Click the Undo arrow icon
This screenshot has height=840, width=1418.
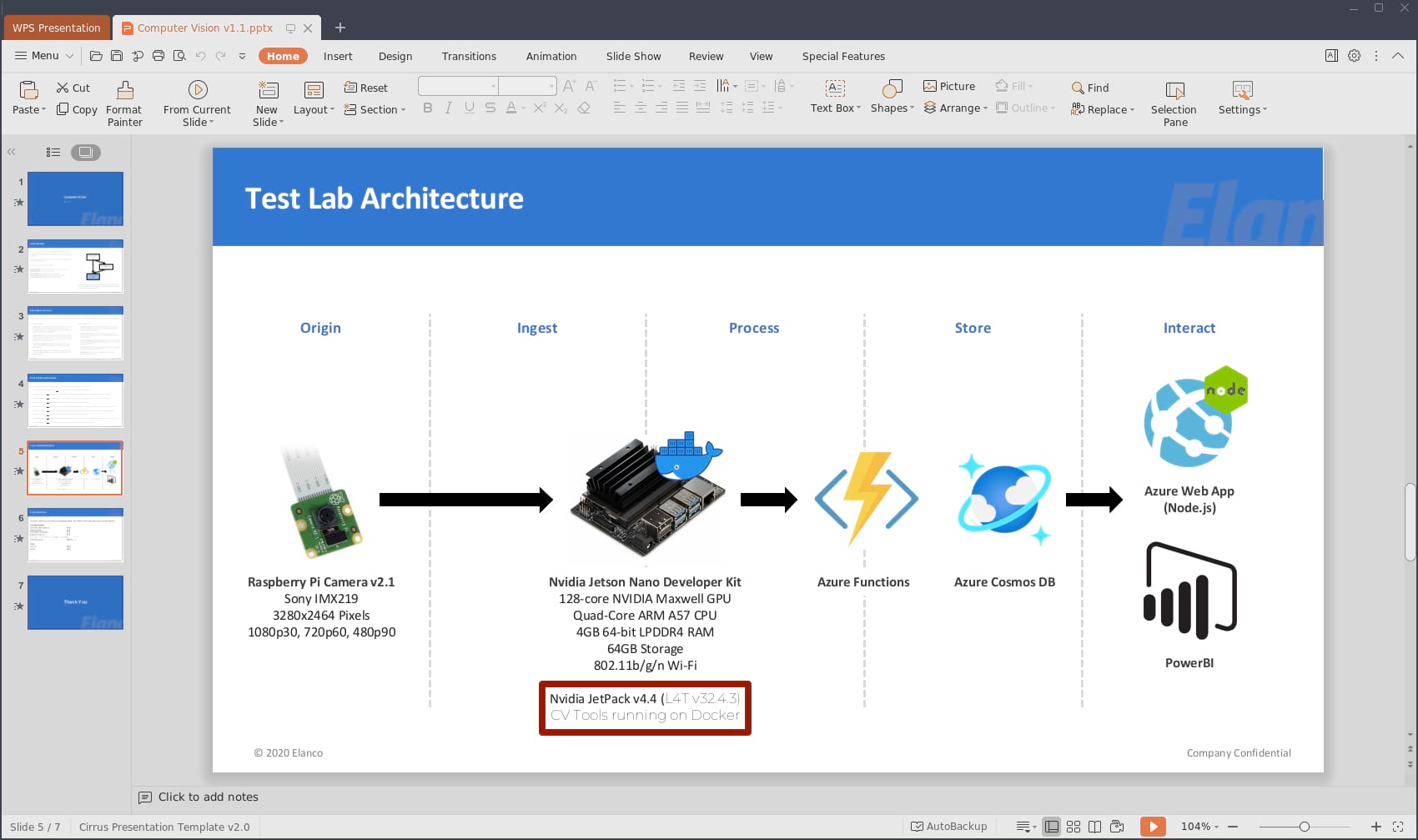(x=200, y=56)
